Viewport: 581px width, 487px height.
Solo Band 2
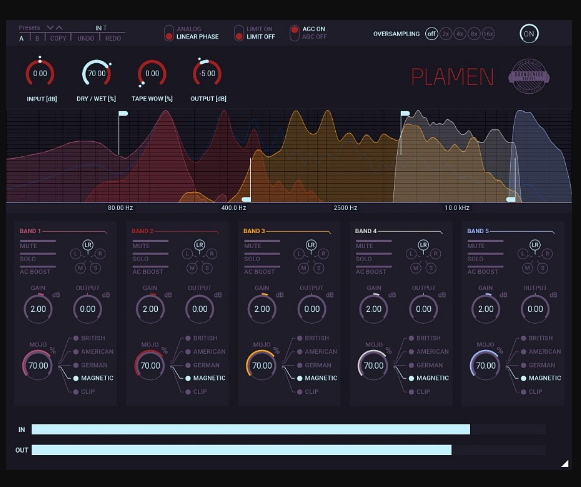coord(150,257)
